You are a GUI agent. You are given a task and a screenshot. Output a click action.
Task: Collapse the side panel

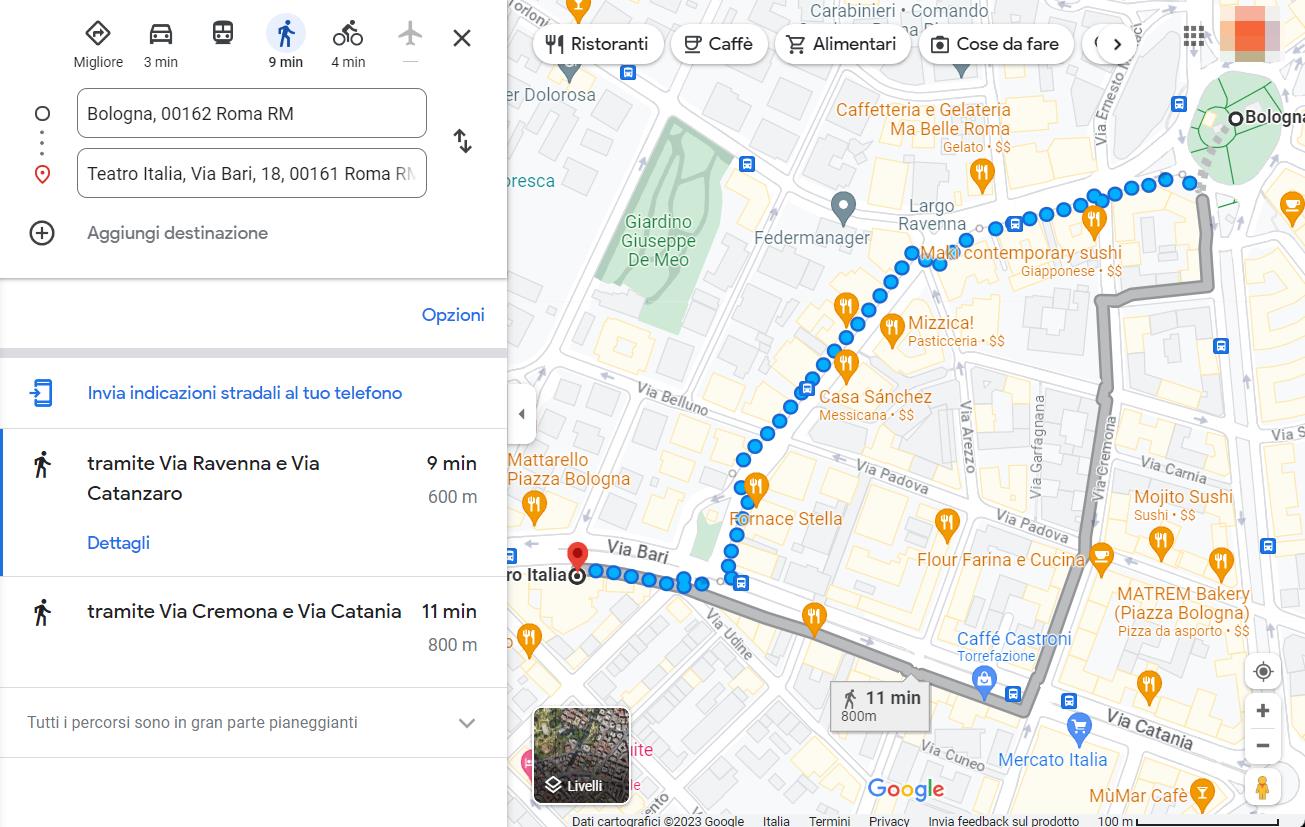pos(520,414)
